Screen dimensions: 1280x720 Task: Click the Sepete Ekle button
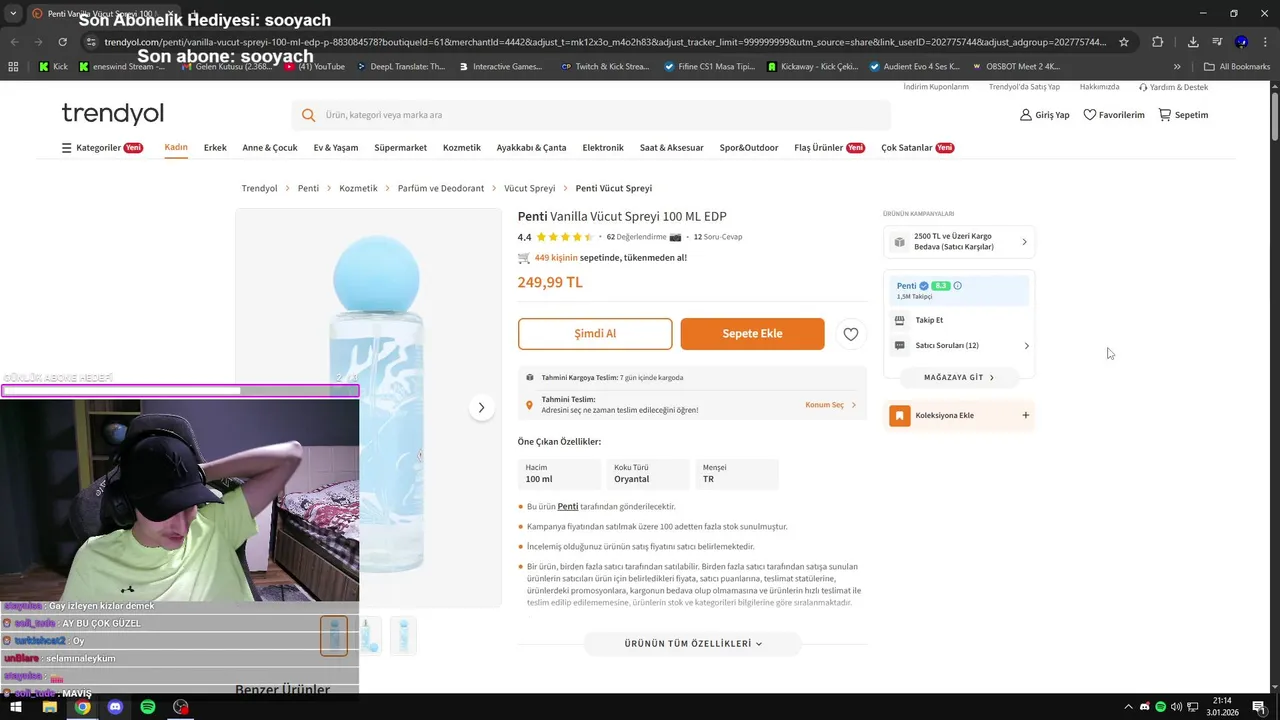pyautogui.click(x=753, y=334)
